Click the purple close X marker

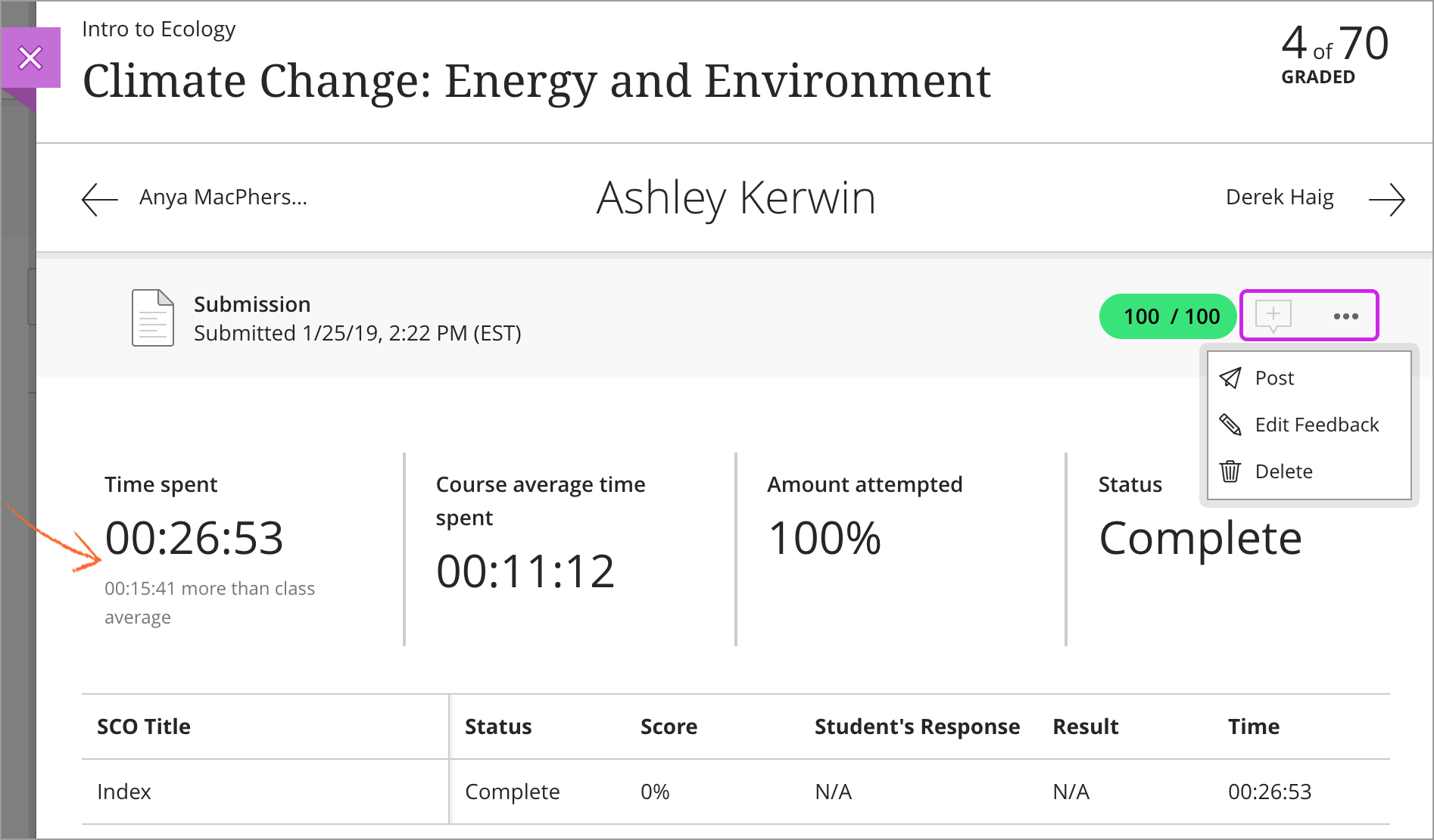[x=30, y=57]
